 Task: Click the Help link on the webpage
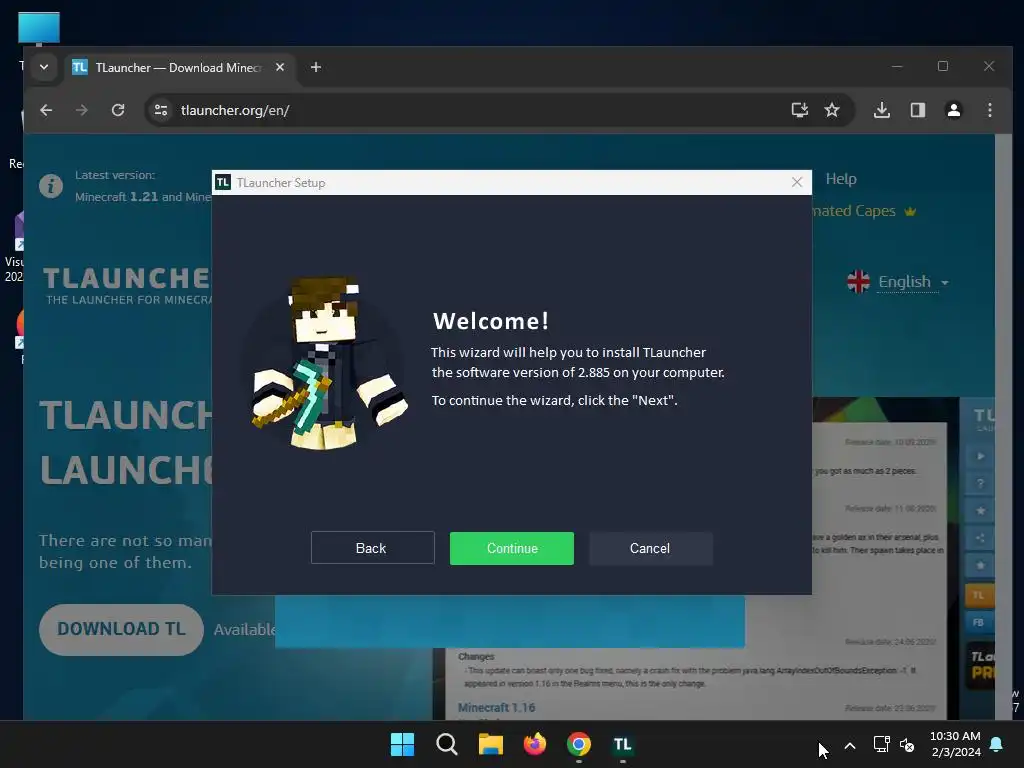click(841, 179)
